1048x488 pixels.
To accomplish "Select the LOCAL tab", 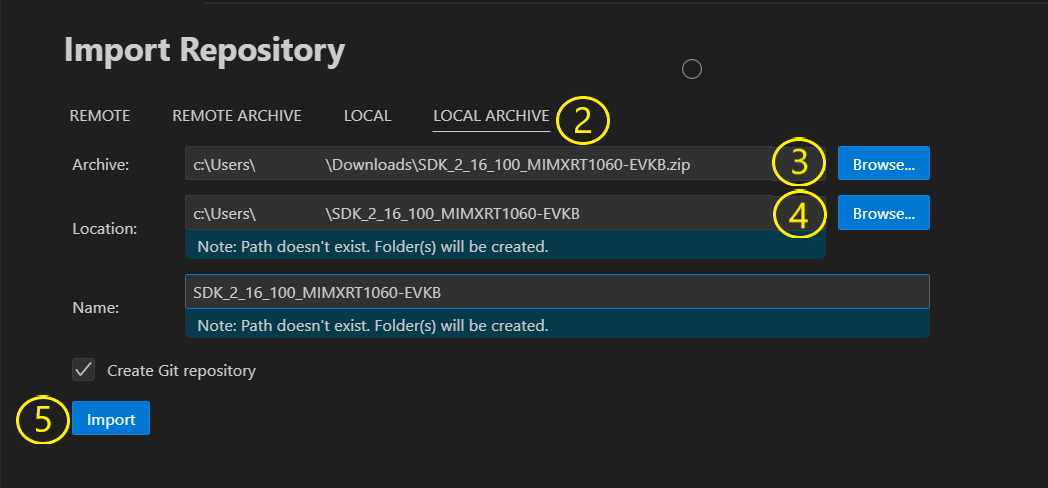I will (367, 116).
